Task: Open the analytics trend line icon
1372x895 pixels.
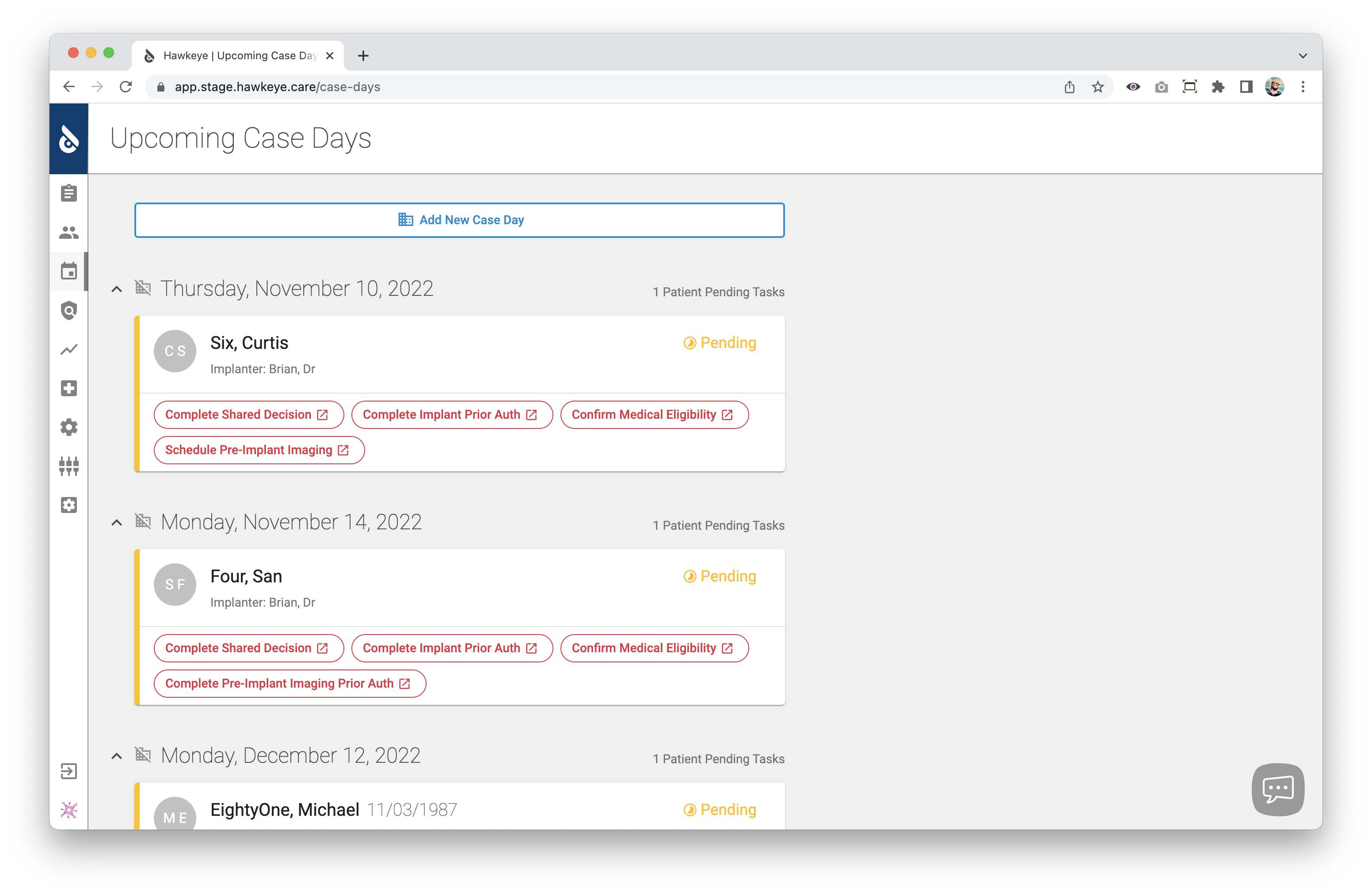Action: 69,349
